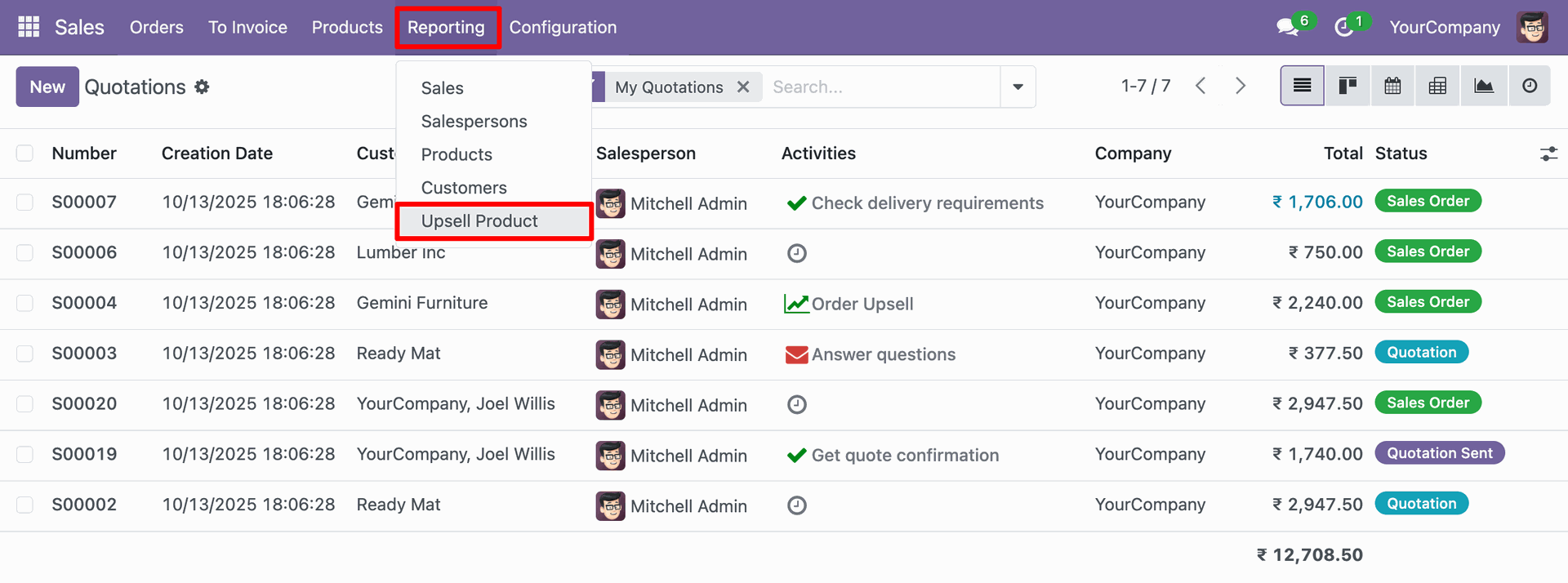Viewport: 1568px width, 583px height.
Task: Click the New quotation button
Action: pyautogui.click(x=47, y=87)
